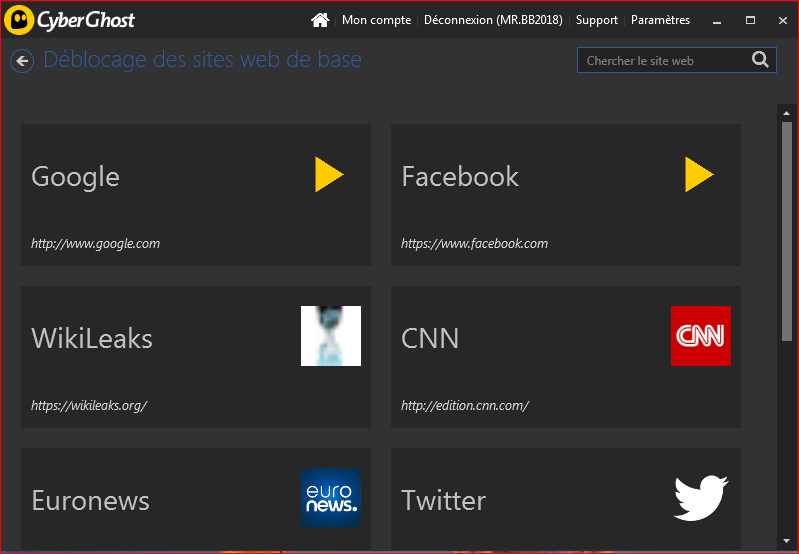Click the WikiLeaks tile title

[x=92, y=338]
